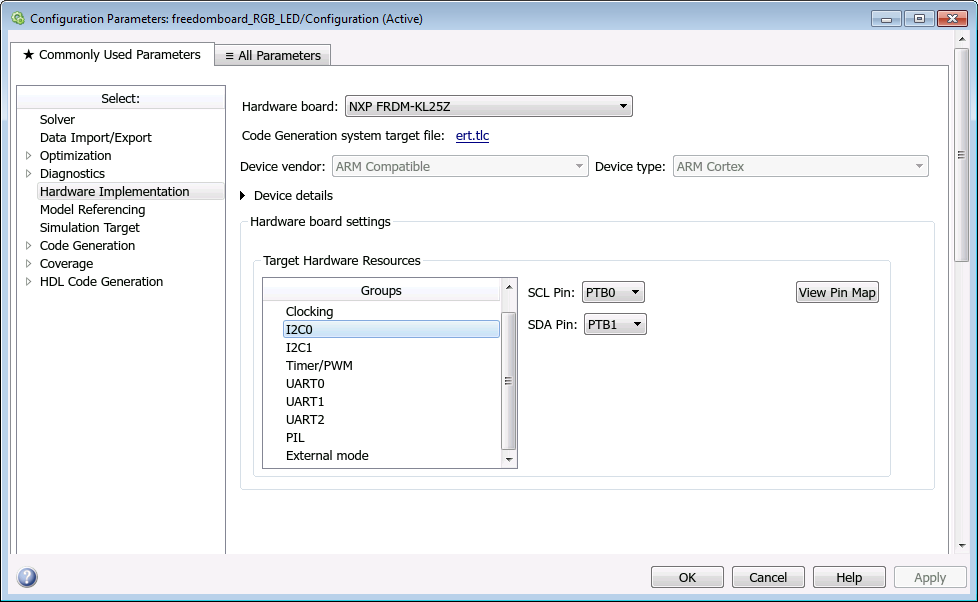Screen dimensions: 978x602
Task: Open the Hardware board dropdown
Action: [x=488, y=106]
